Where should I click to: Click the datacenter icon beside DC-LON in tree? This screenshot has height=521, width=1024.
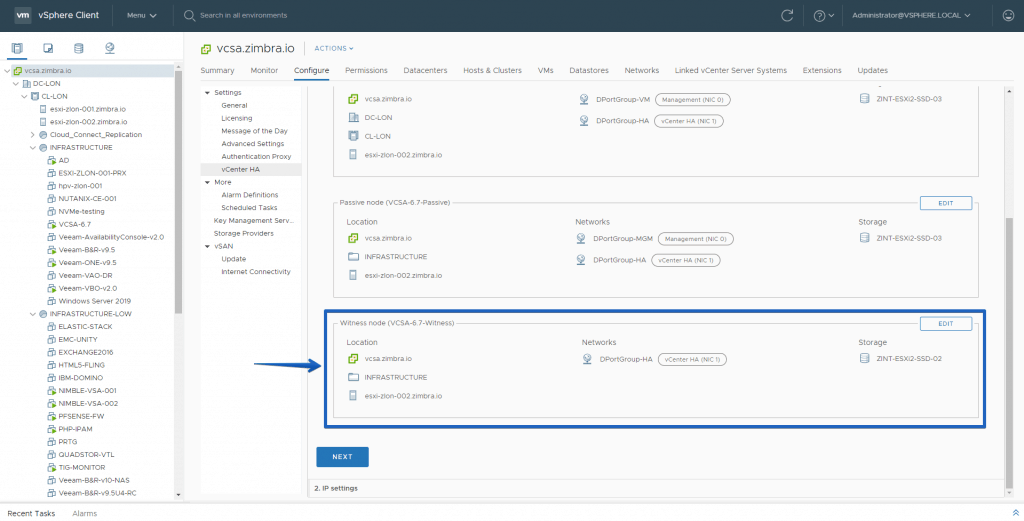27,84
